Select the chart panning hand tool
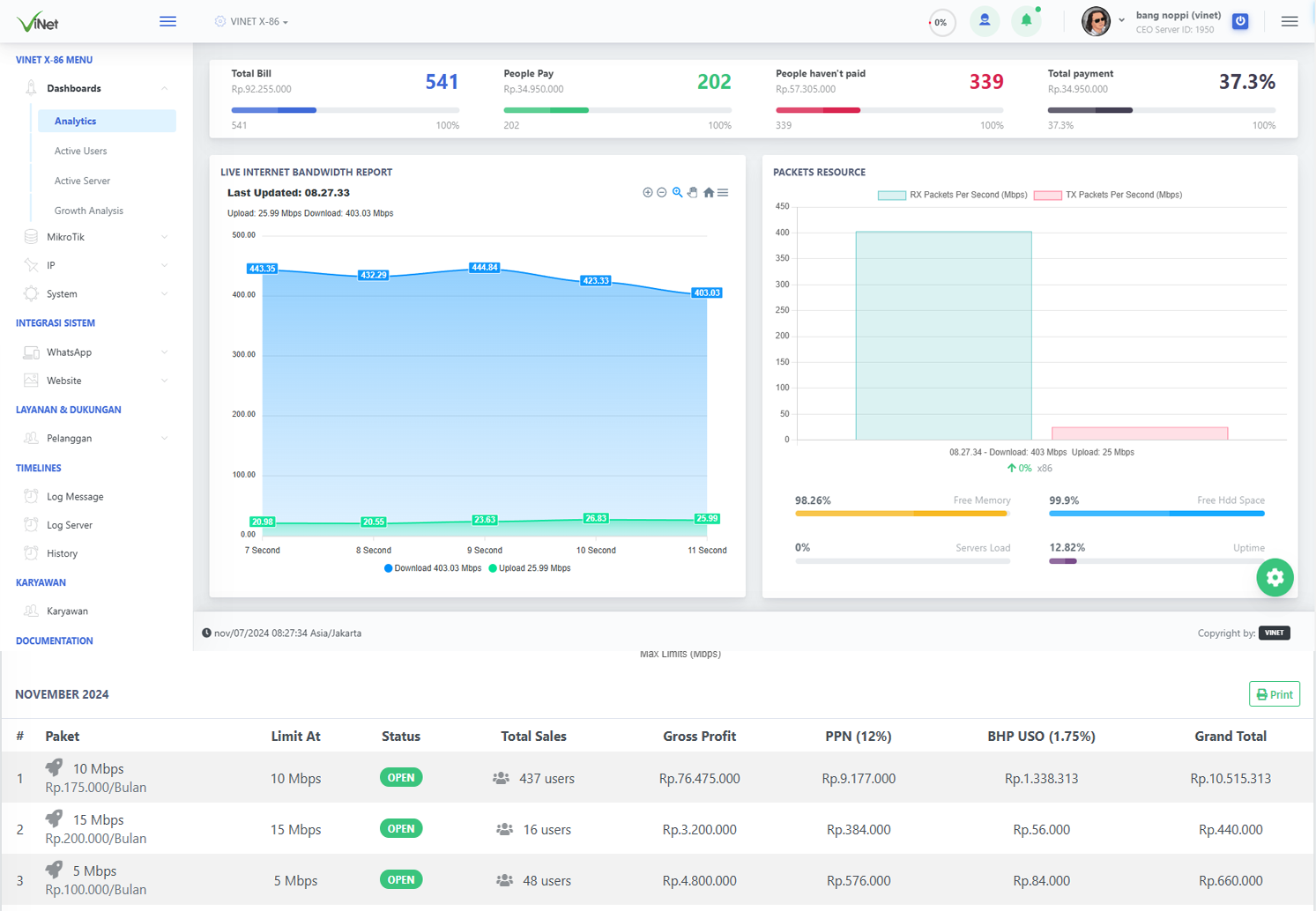Screen dimensions: 1316x911 point(693,192)
